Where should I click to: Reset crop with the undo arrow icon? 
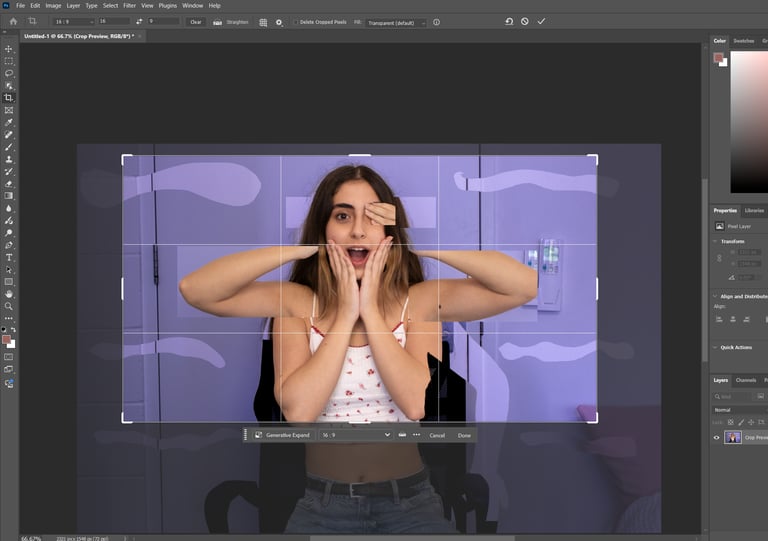tap(508, 21)
